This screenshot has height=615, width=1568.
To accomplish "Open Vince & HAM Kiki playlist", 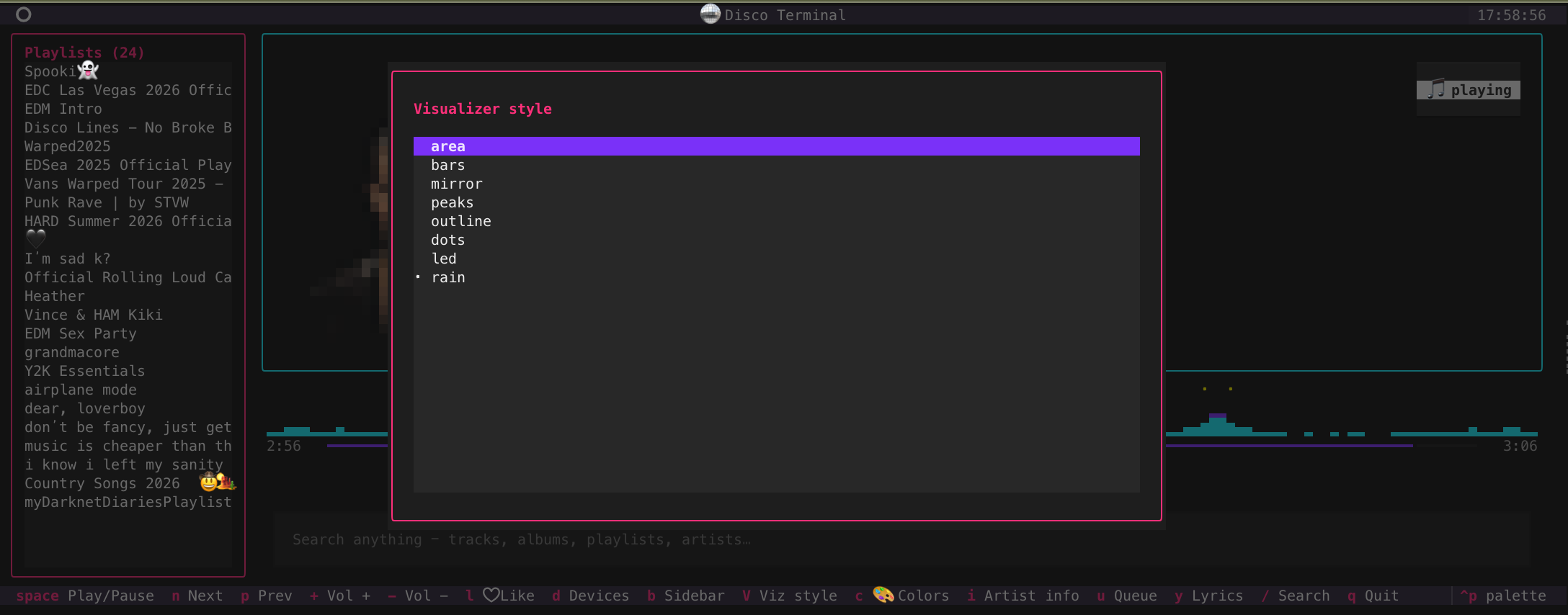I will (128, 315).
